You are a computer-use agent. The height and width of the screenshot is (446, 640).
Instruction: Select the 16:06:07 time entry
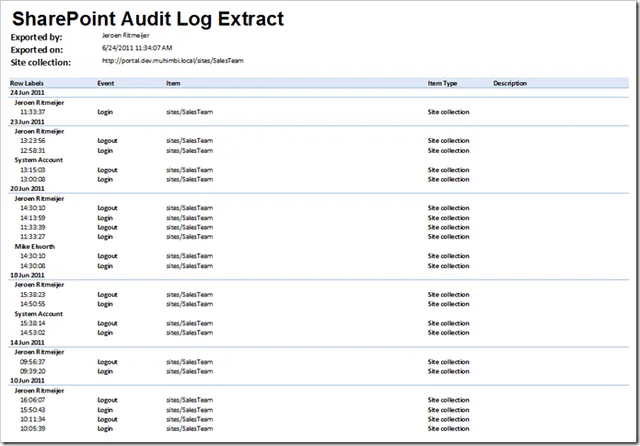click(33, 400)
